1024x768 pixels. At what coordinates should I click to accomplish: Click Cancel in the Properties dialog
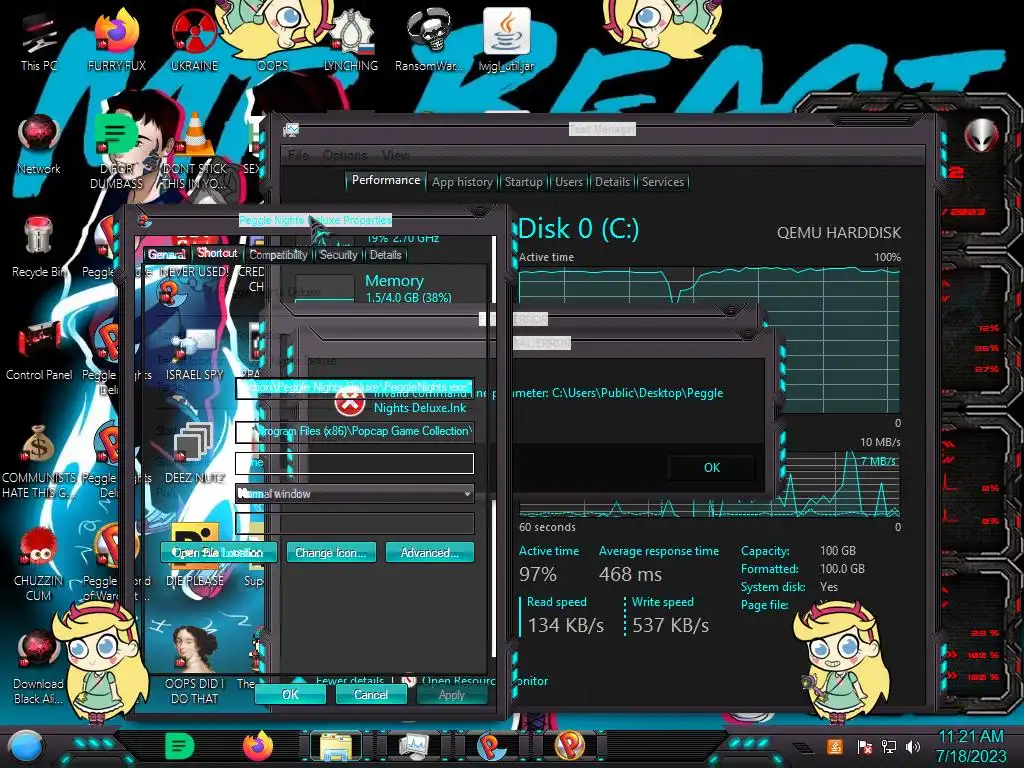(x=371, y=695)
